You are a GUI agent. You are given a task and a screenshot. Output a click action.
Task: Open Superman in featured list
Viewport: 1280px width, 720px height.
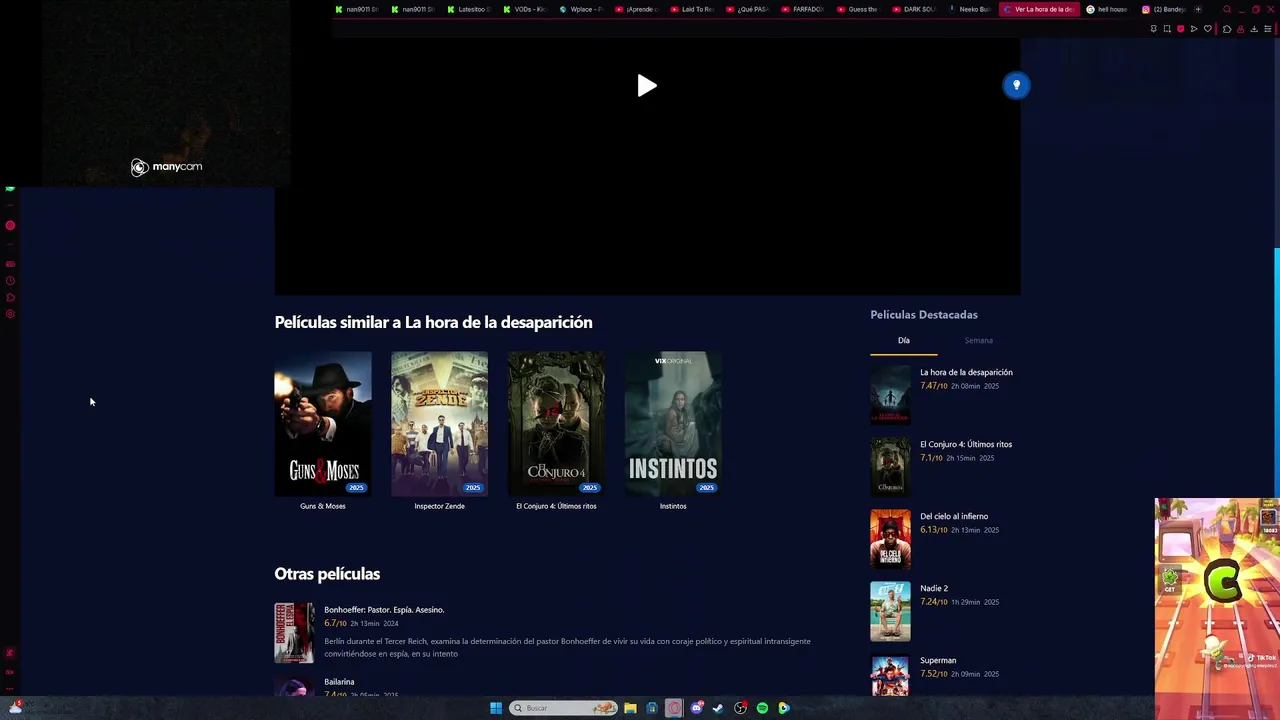point(938,660)
